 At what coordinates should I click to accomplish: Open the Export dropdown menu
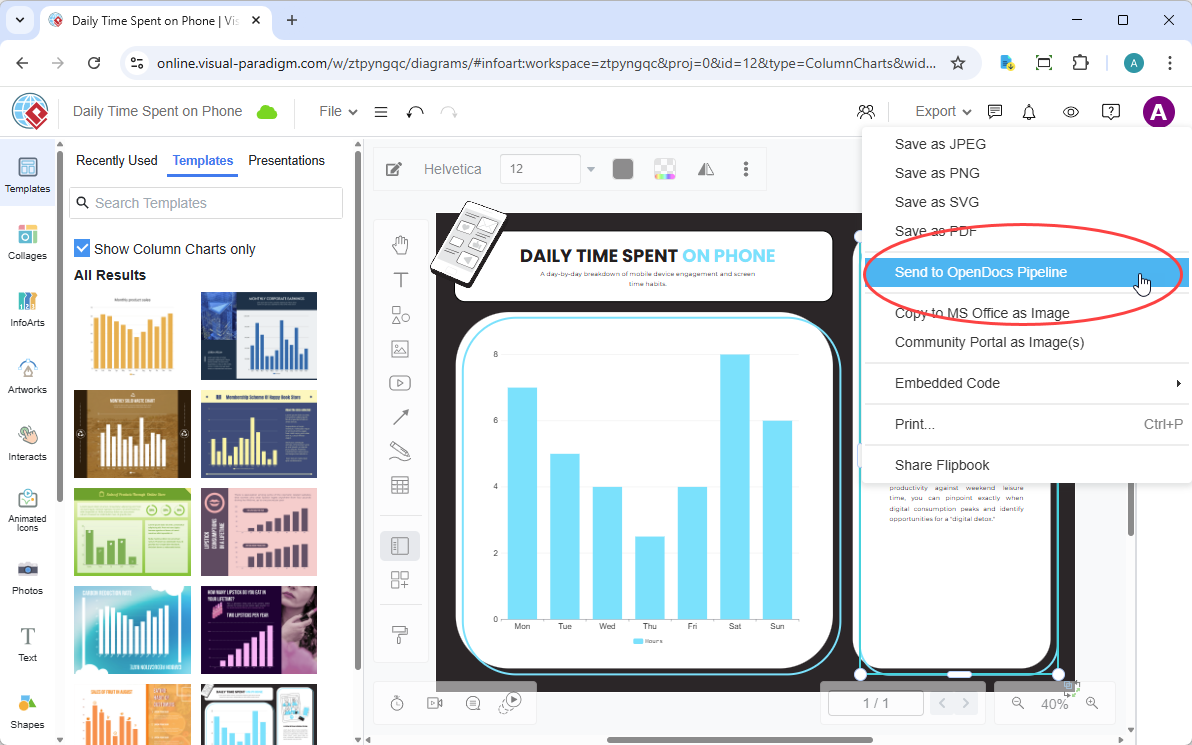[940, 111]
